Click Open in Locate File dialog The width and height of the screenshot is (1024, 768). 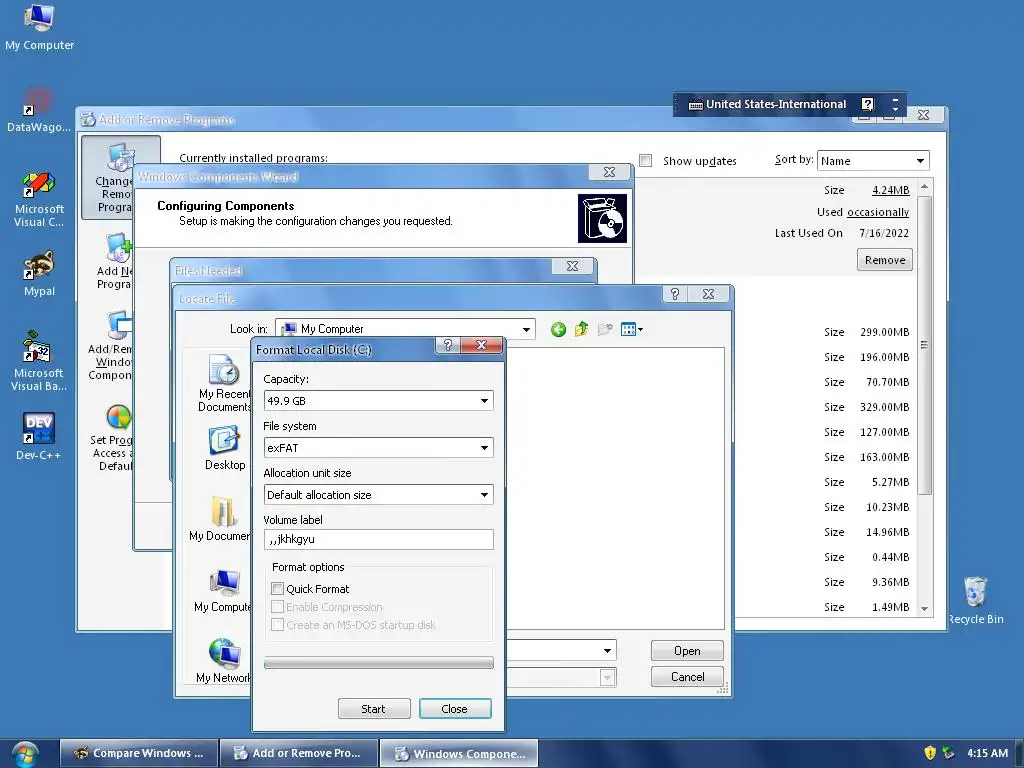(687, 650)
